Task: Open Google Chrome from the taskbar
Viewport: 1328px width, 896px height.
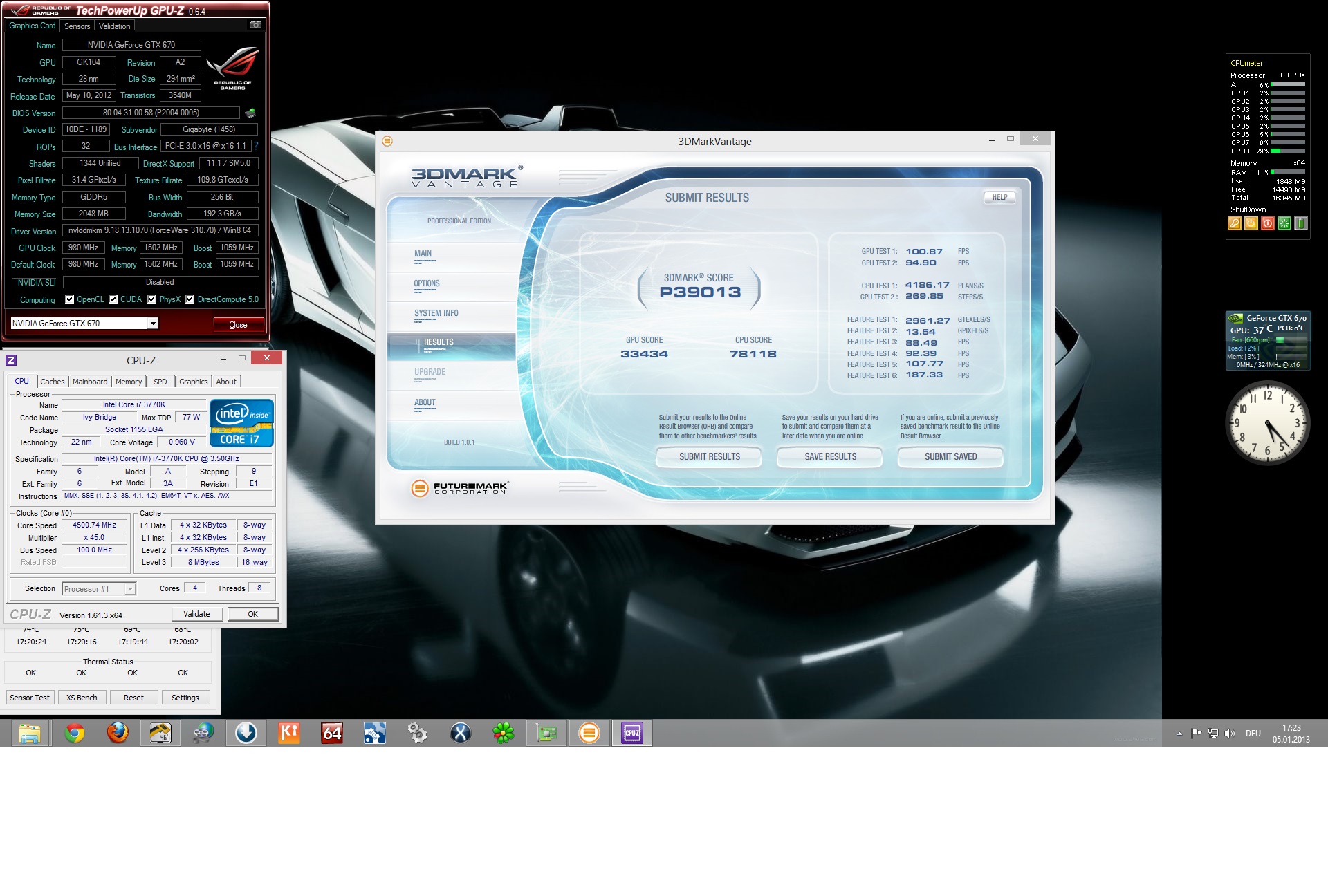Action: click(75, 733)
